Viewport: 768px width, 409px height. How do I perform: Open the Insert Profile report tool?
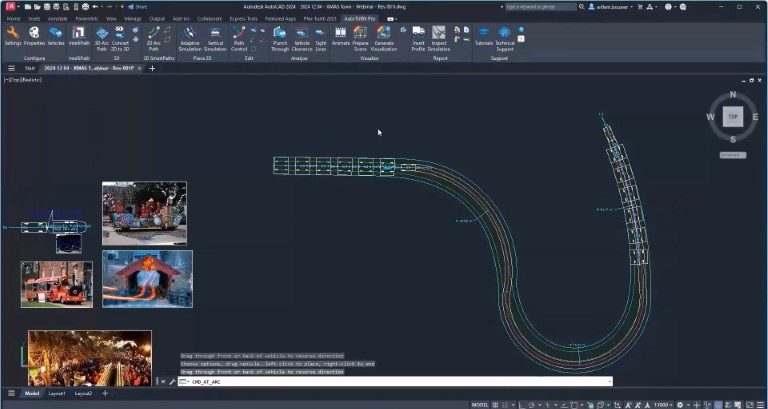point(417,35)
